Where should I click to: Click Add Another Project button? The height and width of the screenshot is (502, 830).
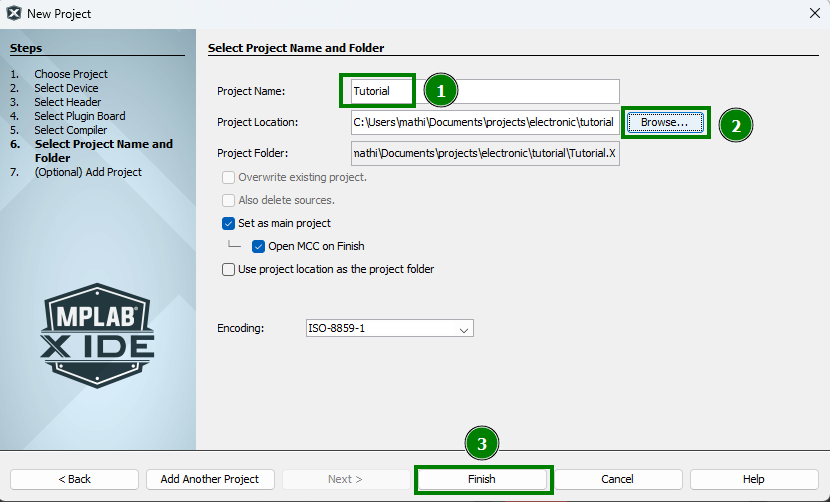210,479
